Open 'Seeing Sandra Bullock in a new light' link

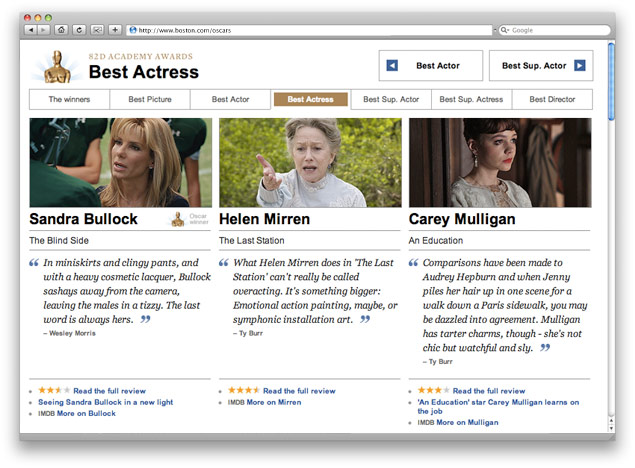coord(105,402)
